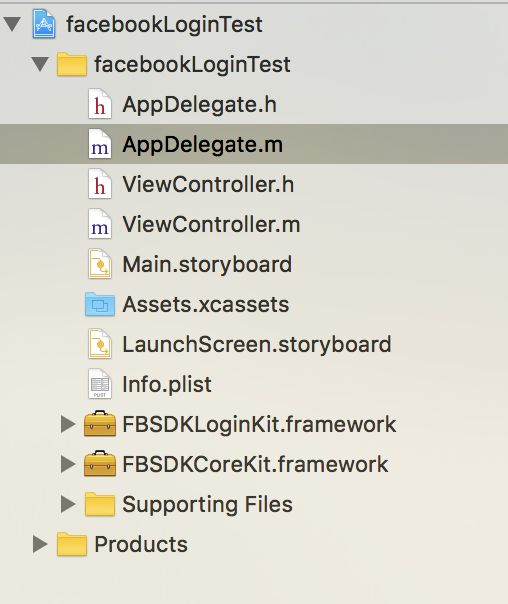Image resolution: width=508 pixels, height=604 pixels.
Task: Click the Info.plist document icon
Action: 100,384
